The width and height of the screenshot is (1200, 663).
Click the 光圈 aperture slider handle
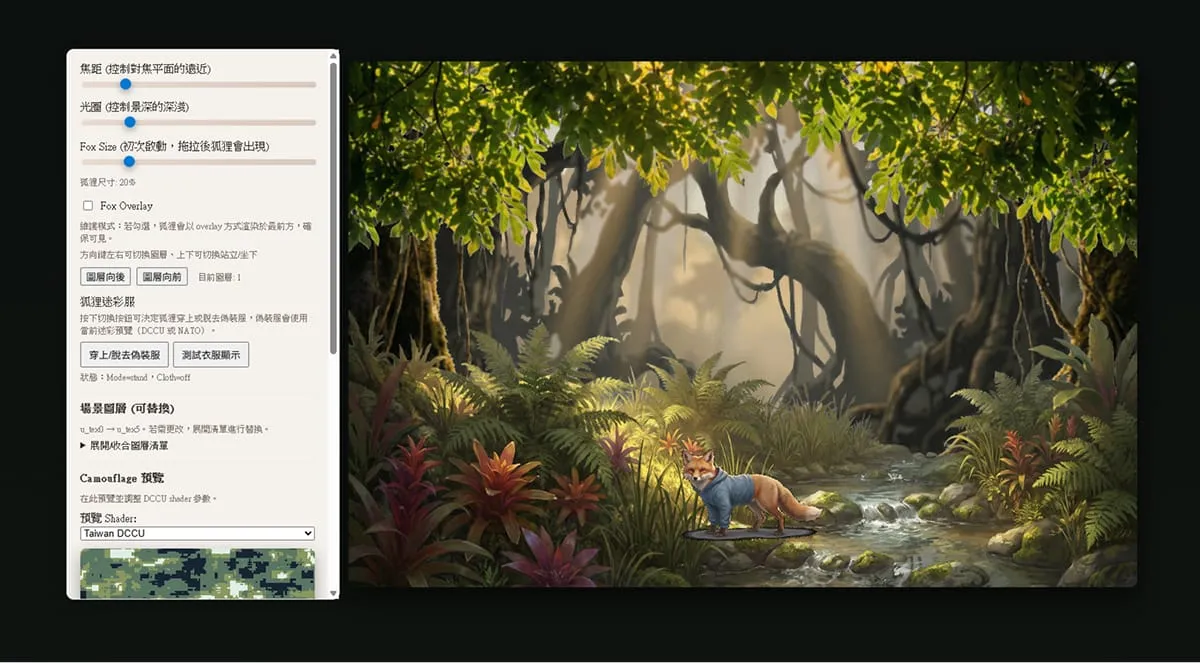coord(129,122)
